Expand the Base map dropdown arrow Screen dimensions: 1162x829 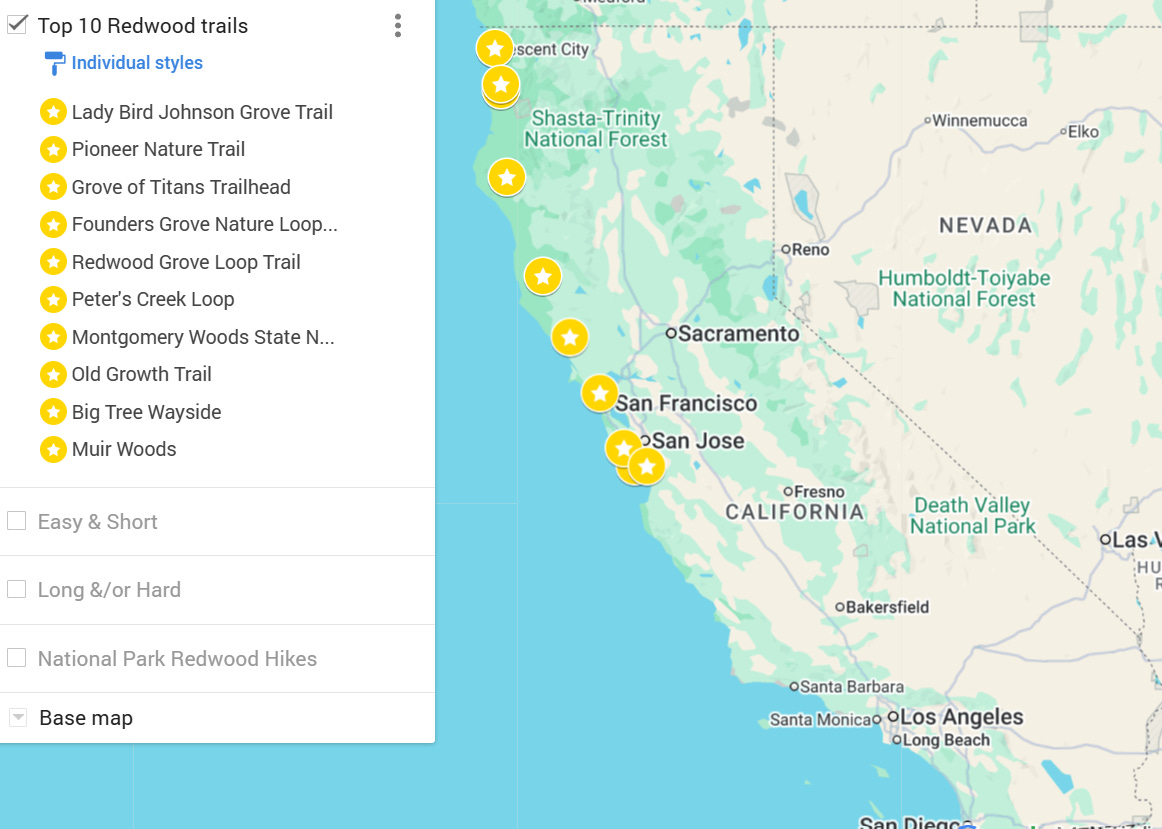click(19, 717)
